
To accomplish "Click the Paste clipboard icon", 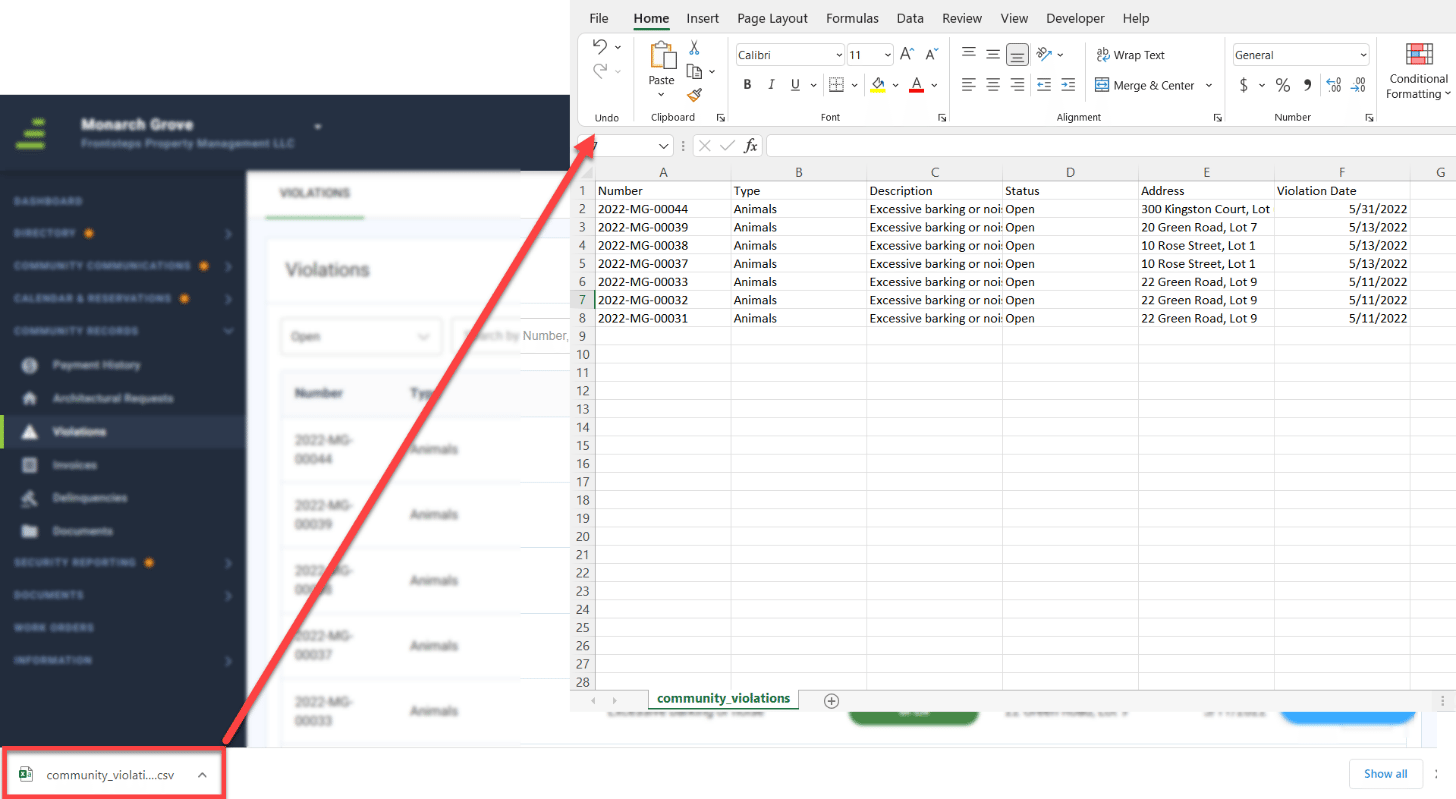I will [662, 55].
